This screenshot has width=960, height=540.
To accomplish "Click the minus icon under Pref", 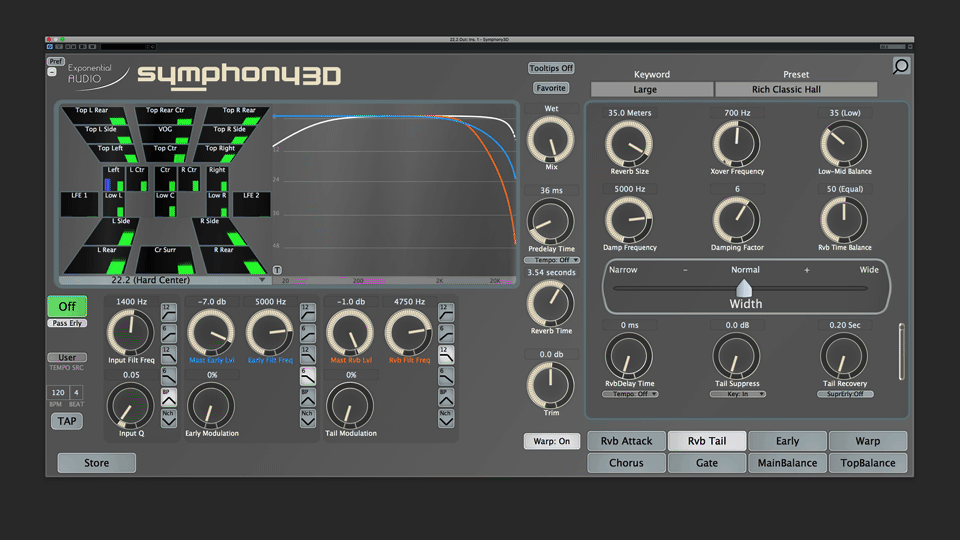I will [52, 72].
